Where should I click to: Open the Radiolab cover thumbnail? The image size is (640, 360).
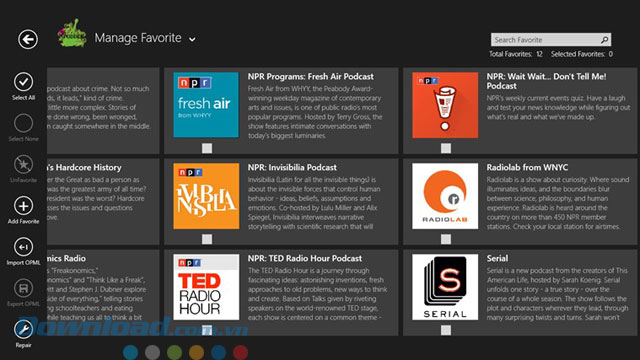[x=445, y=196]
